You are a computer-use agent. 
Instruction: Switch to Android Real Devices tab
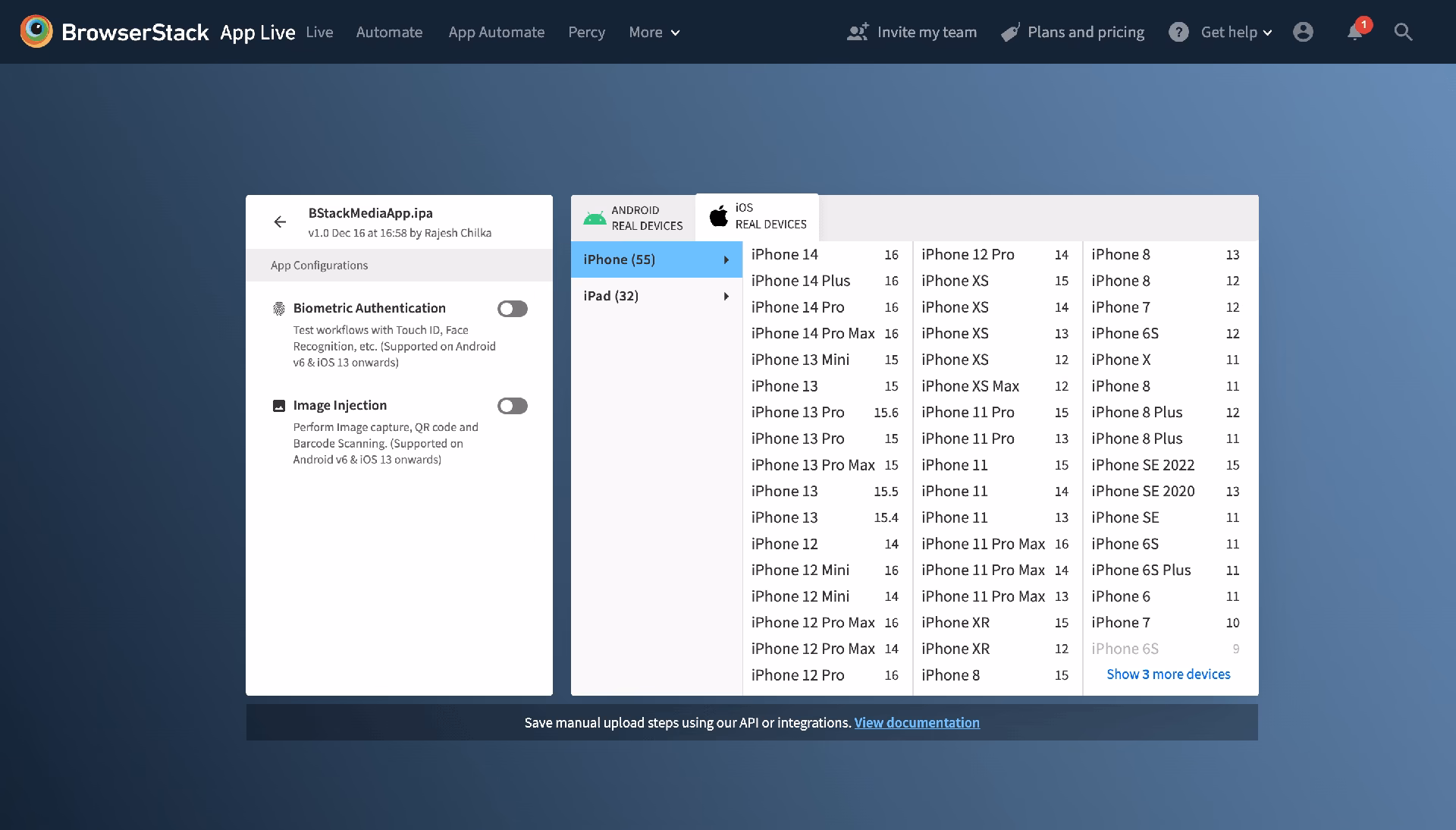[633, 218]
